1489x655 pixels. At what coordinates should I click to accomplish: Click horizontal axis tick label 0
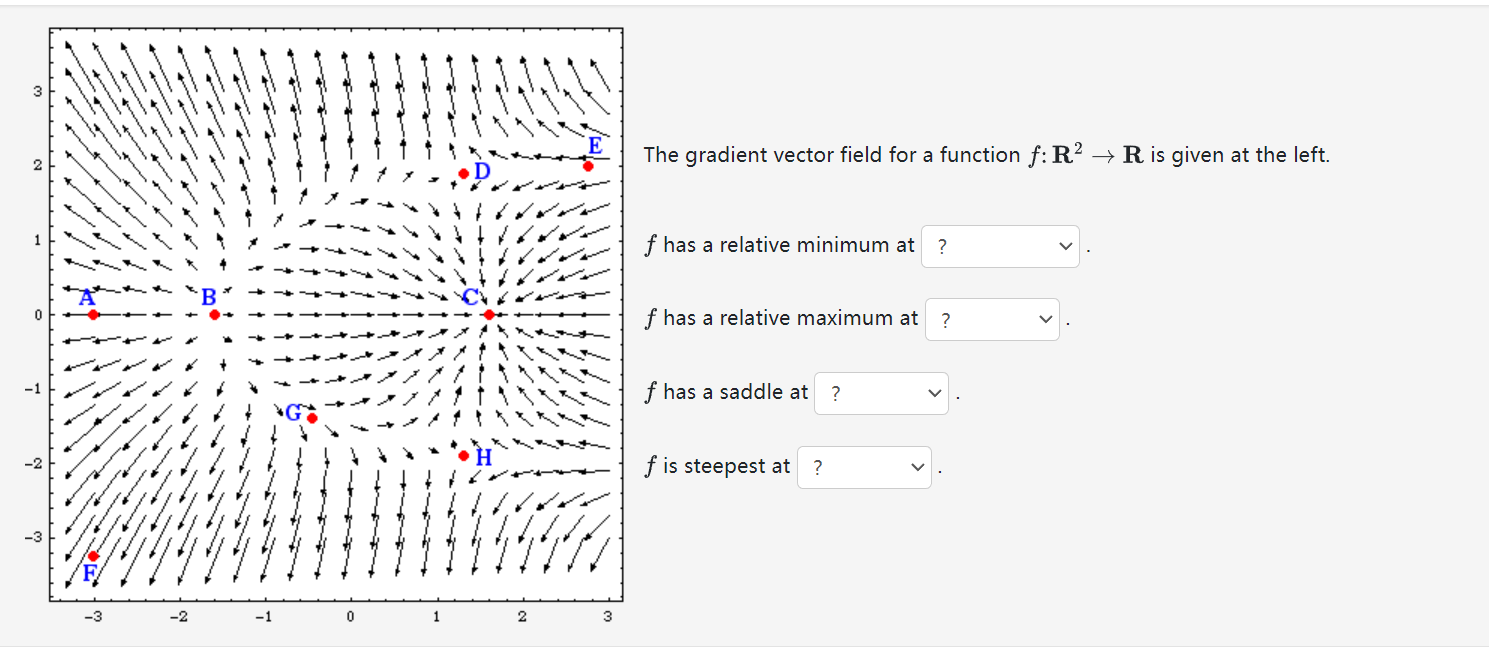(x=349, y=617)
